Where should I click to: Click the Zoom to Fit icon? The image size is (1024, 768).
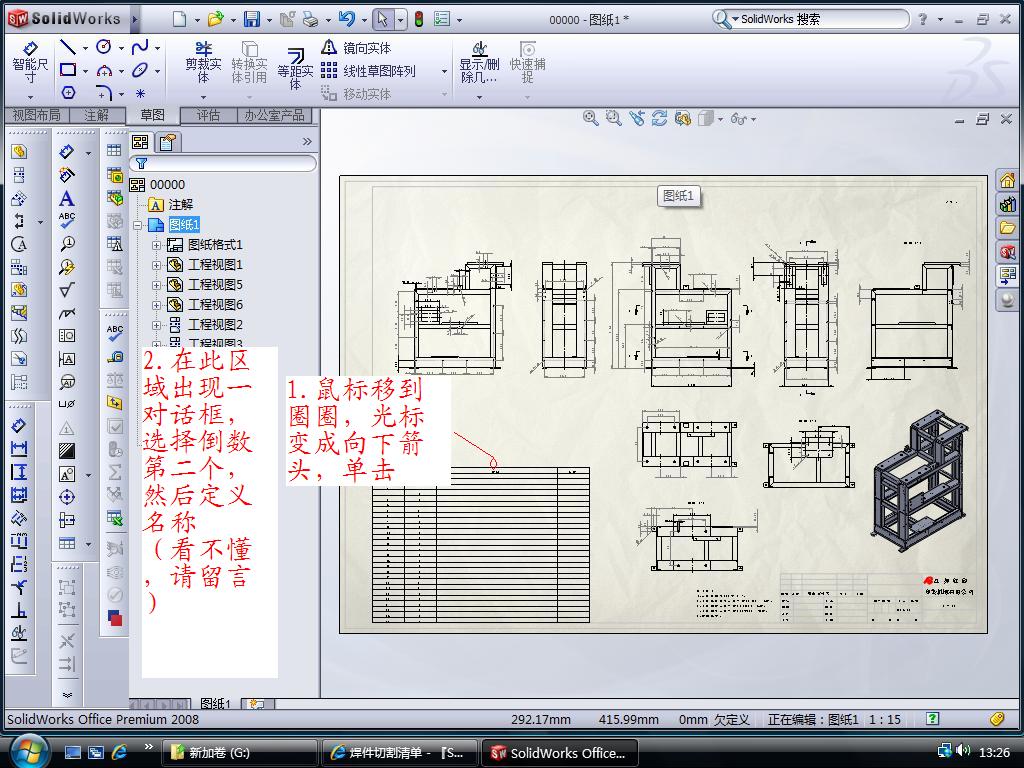pyautogui.click(x=590, y=118)
